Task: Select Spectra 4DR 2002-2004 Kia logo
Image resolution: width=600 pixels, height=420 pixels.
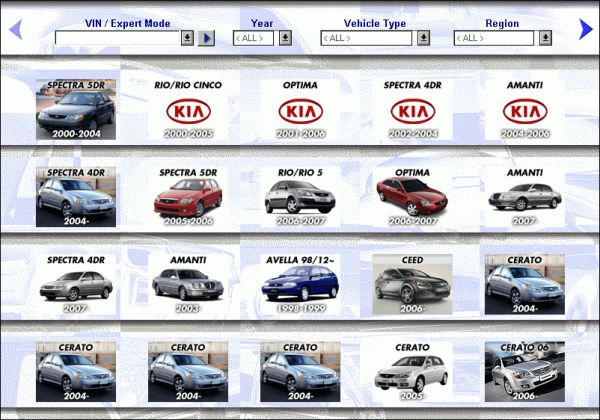Action: click(412, 109)
